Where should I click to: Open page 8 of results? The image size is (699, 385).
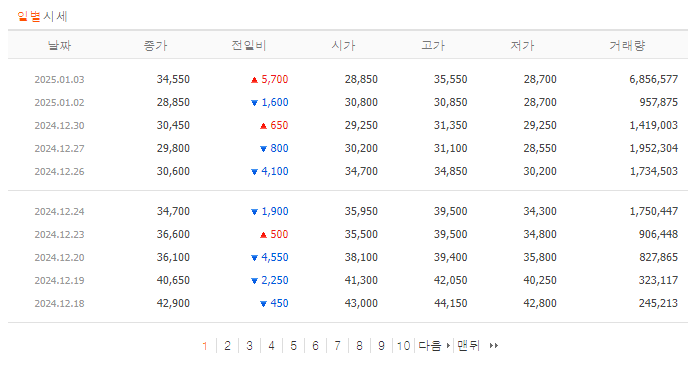click(x=359, y=346)
